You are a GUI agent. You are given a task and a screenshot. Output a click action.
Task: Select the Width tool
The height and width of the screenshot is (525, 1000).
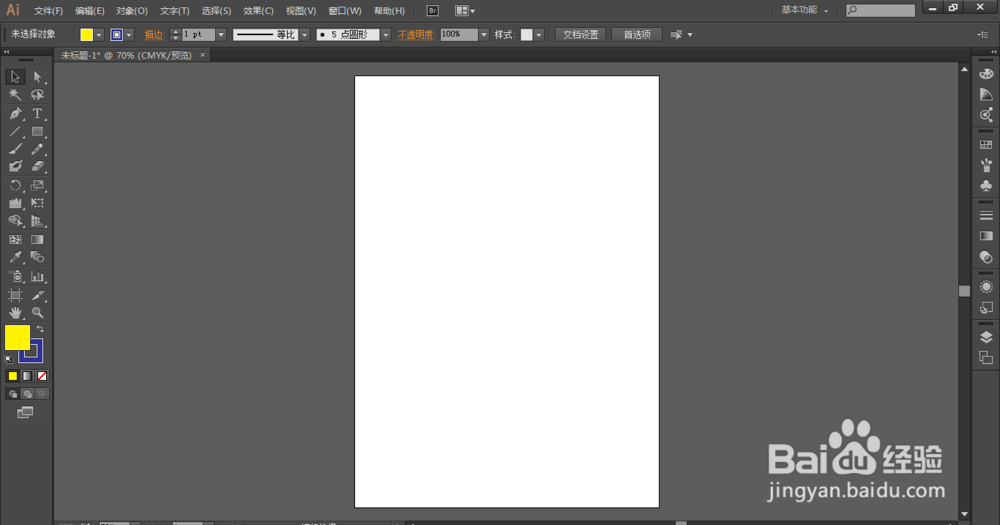tap(15, 203)
